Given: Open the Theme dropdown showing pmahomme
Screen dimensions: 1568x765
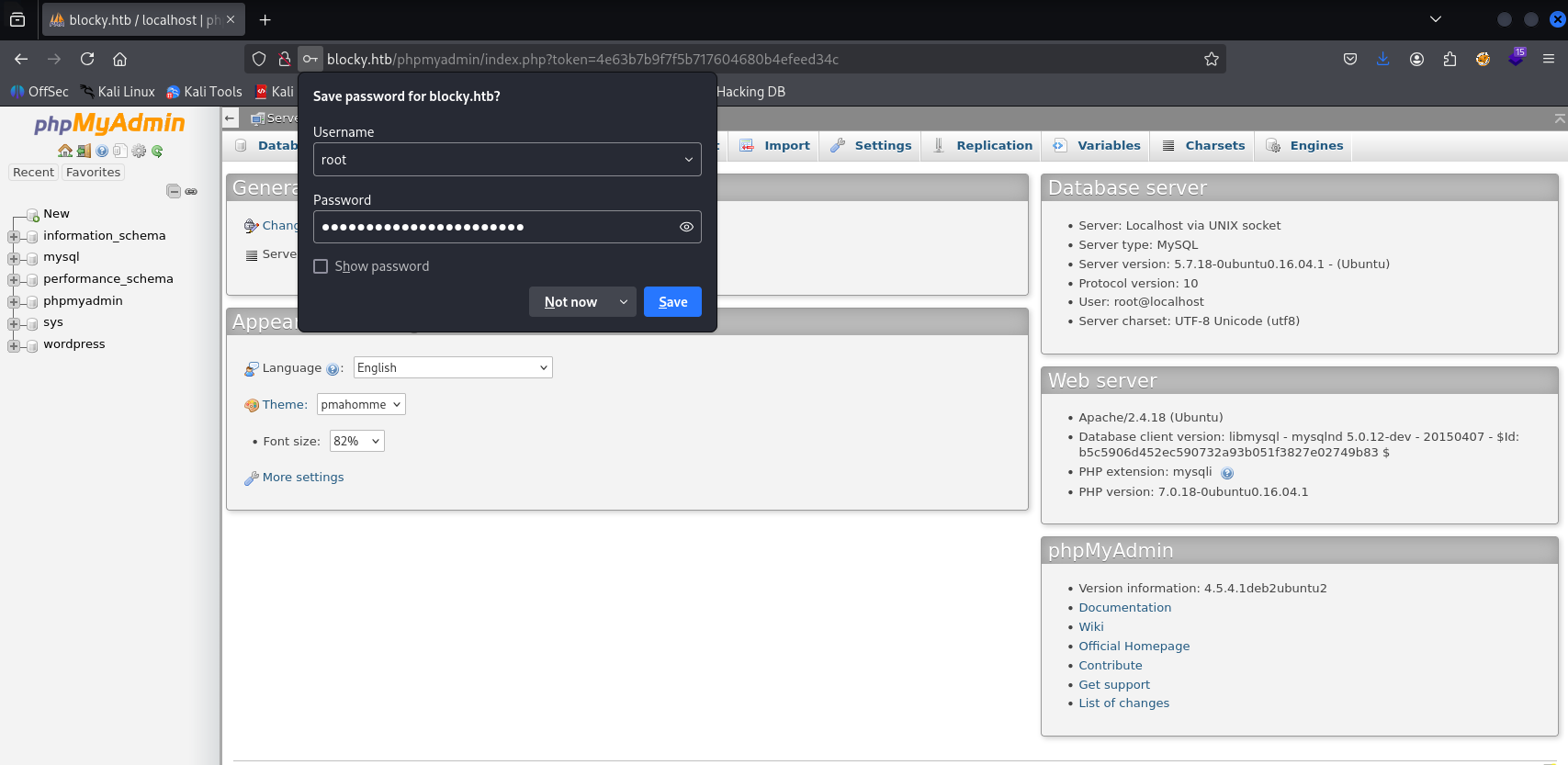Looking at the screenshot, I should point(361,404).
